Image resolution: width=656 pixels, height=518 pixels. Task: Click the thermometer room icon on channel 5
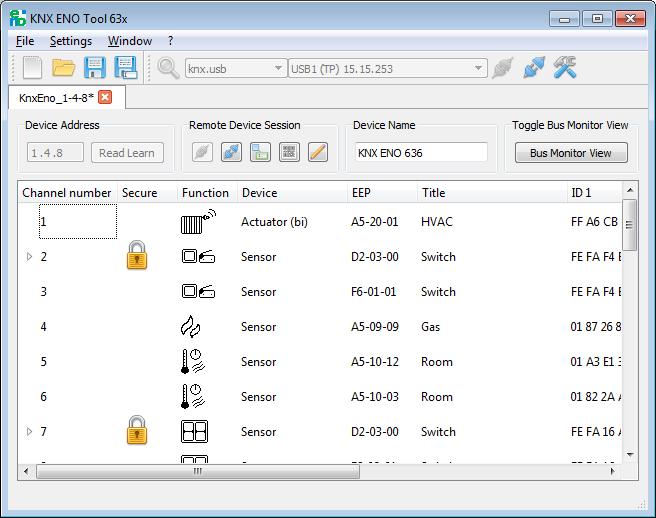[x=193, y=362]
